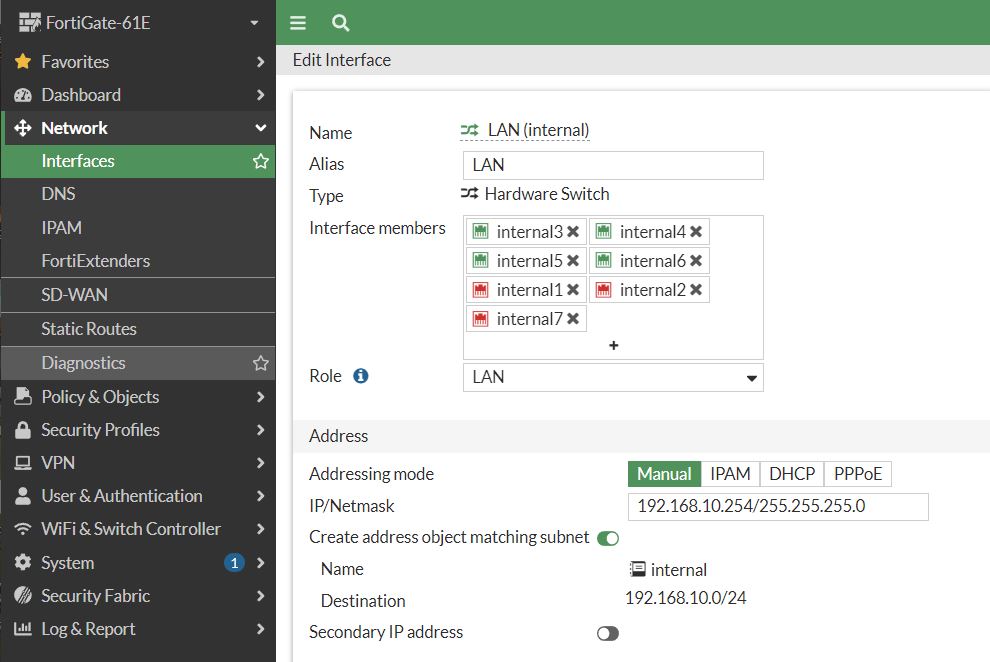Open the Interfaces menu item
The image size is (990, 662).
coord(138,161)
